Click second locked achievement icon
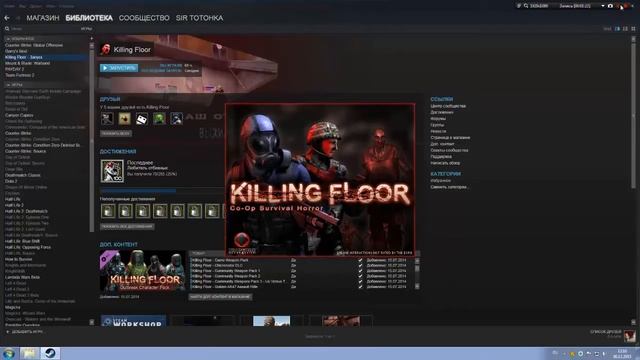 (125, 211)
